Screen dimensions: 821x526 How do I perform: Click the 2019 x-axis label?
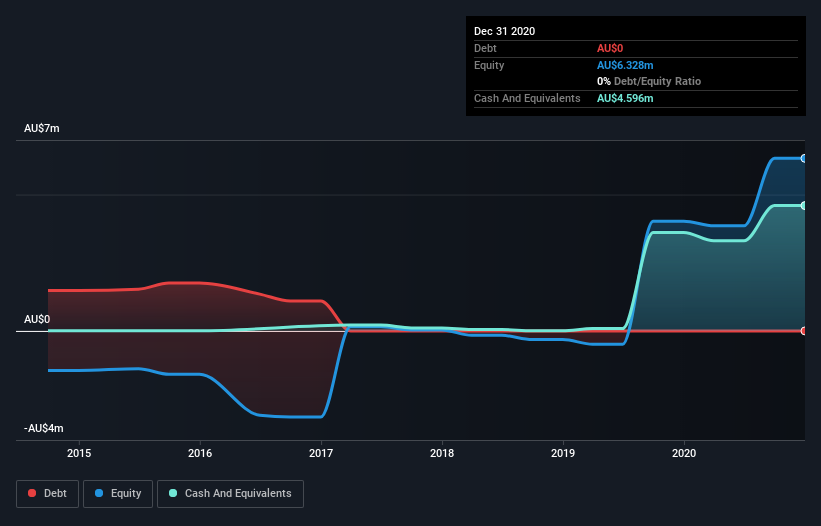563,453
